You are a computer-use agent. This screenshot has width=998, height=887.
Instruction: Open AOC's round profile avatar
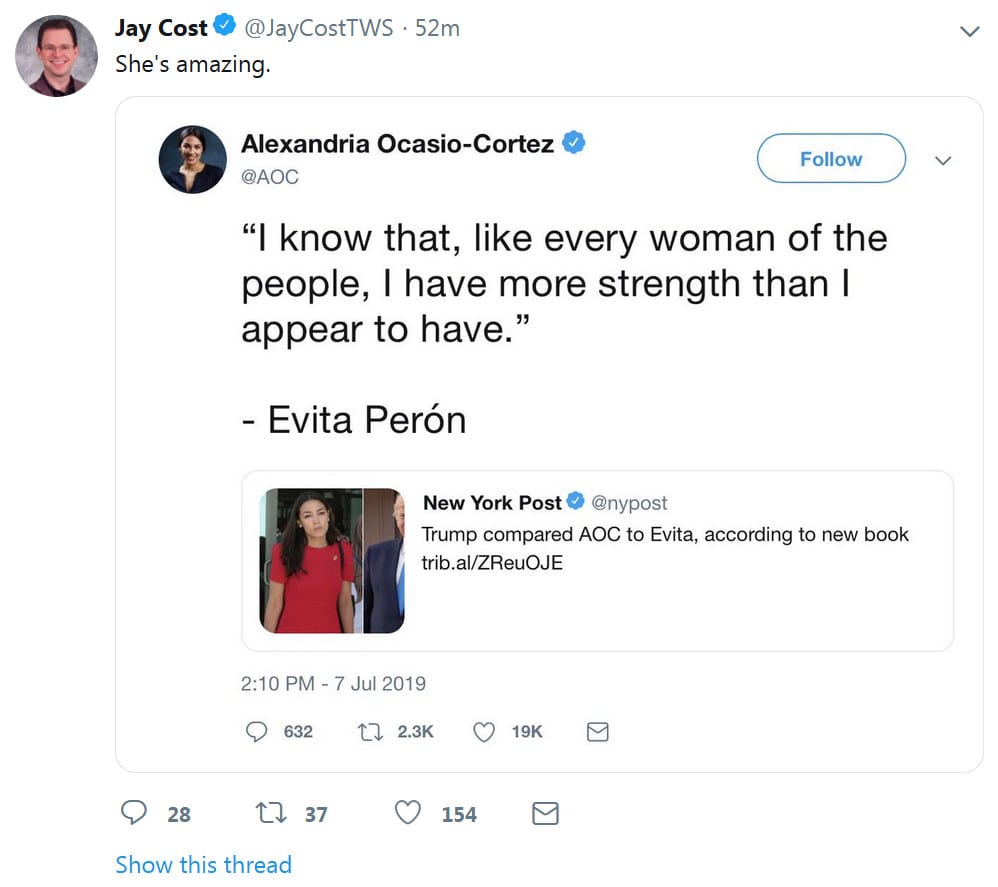pos(192,160)
